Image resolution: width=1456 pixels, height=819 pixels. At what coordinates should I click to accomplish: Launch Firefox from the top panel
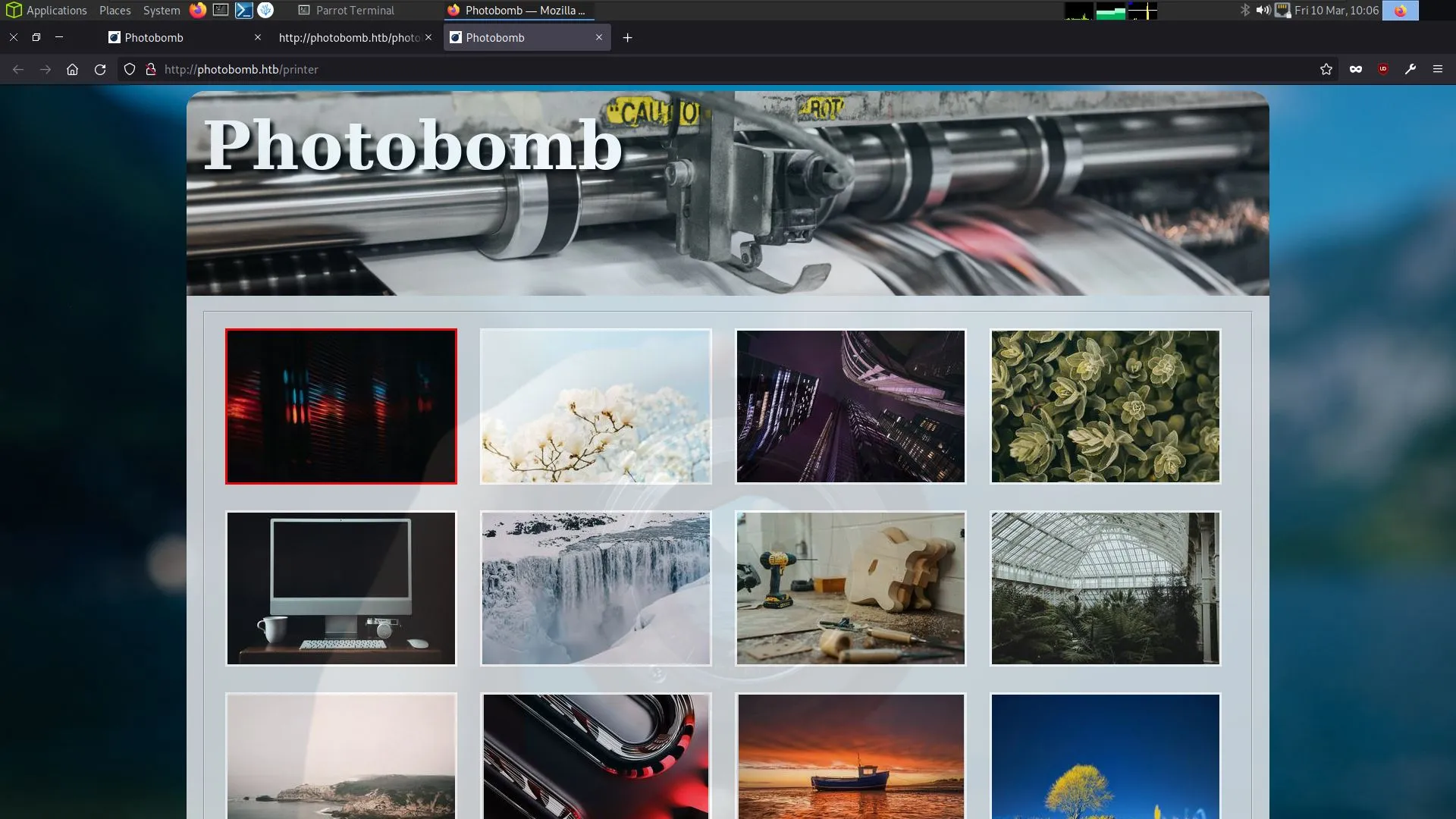pos(198,10)
